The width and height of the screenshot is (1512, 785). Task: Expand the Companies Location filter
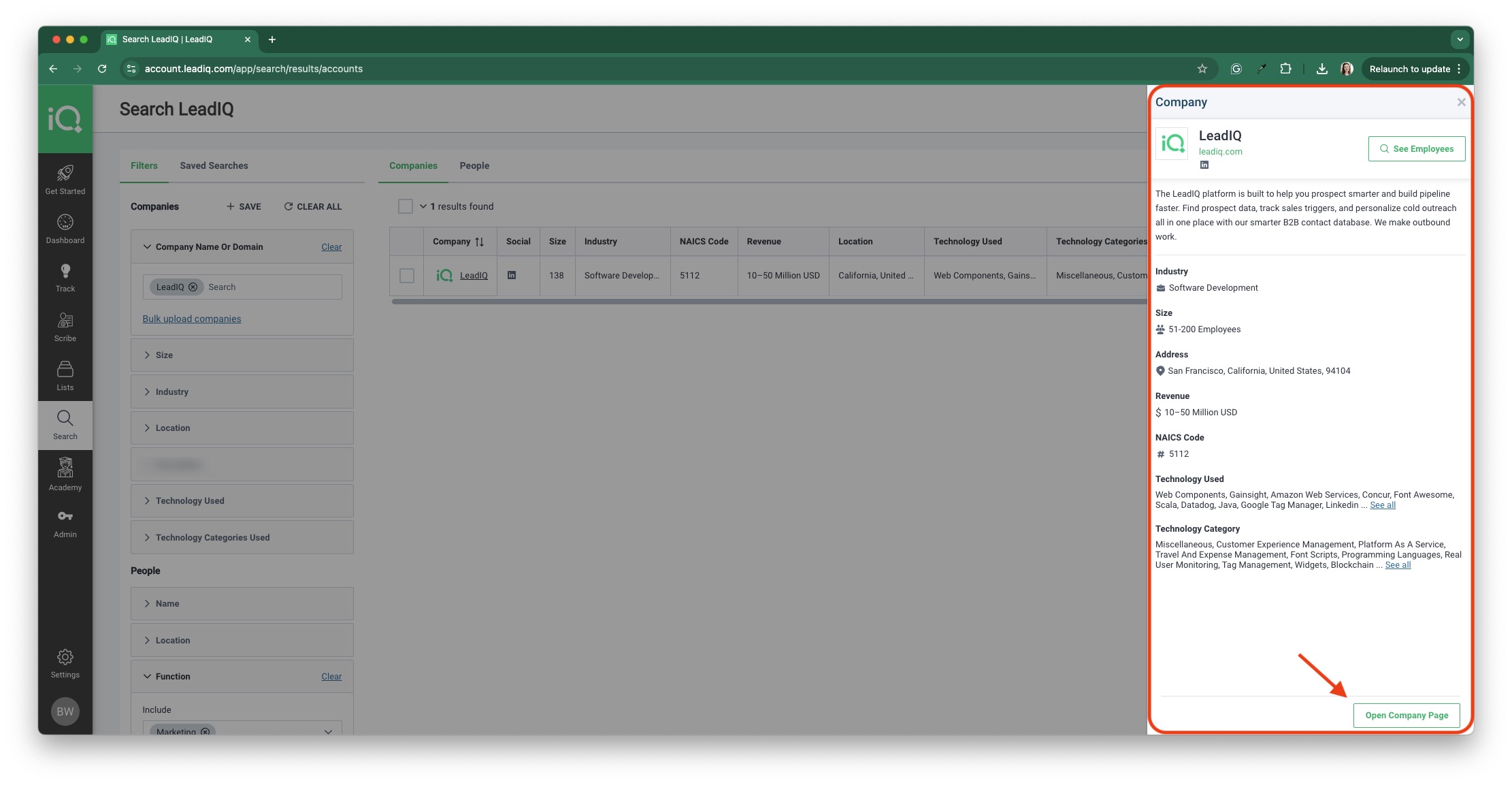point(242,428)
